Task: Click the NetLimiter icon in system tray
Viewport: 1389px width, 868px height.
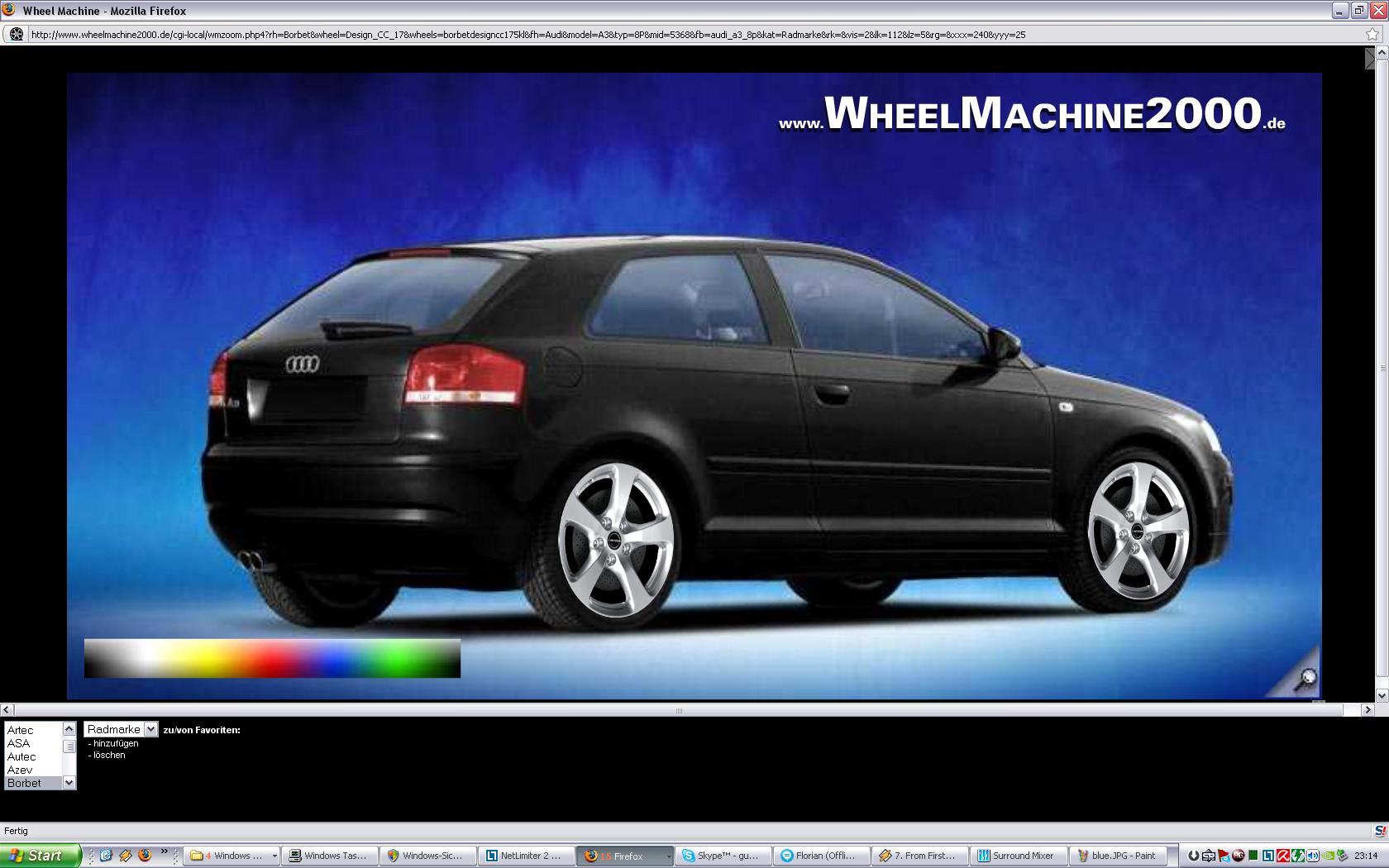Action: pyautogui.click(x=1267, y=856)
